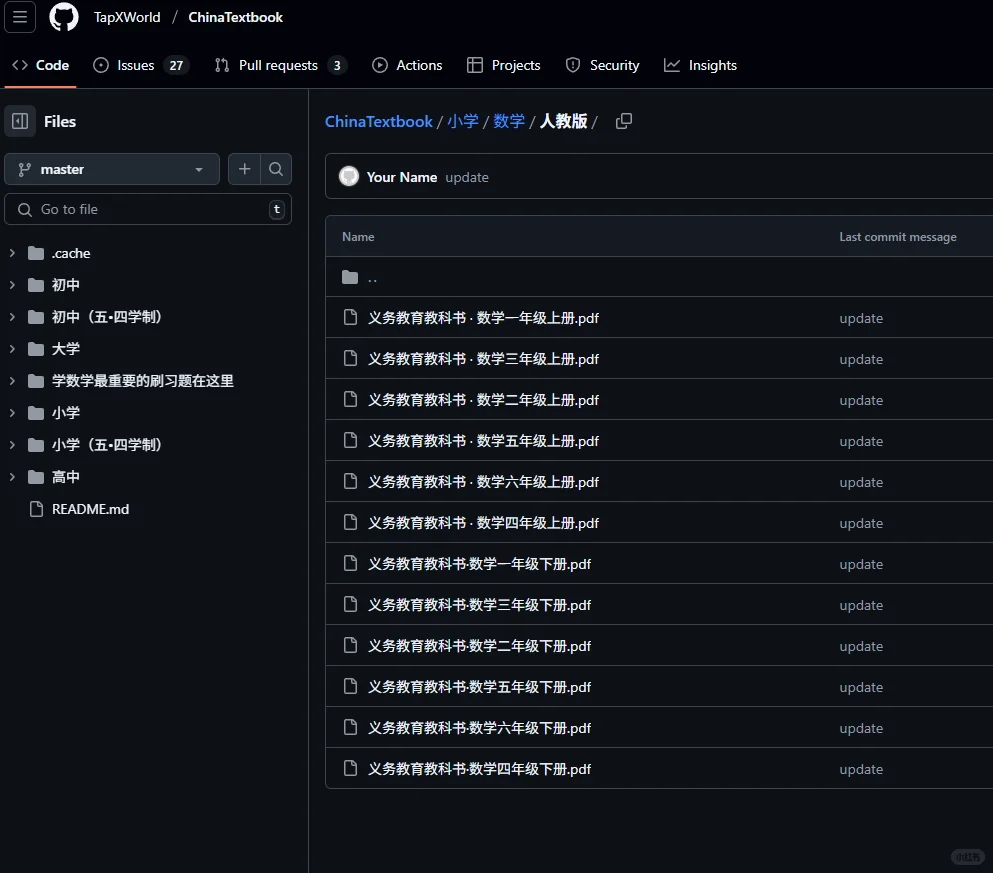
Task: Click 数学 in the breadcrumb path
Action: pyautogui.click(x=509, y=121)
